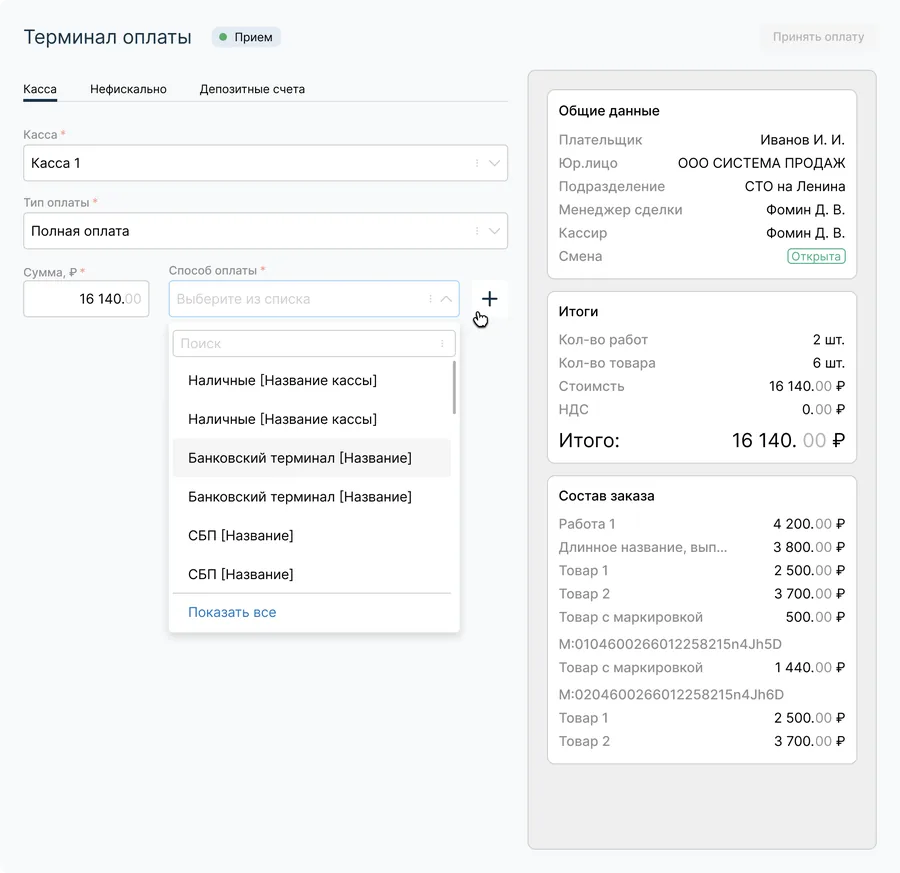Click the Работа 1 order row
The width and height of the screenshot is (900, 873).
pyautogui.click(x=702, y=523)
